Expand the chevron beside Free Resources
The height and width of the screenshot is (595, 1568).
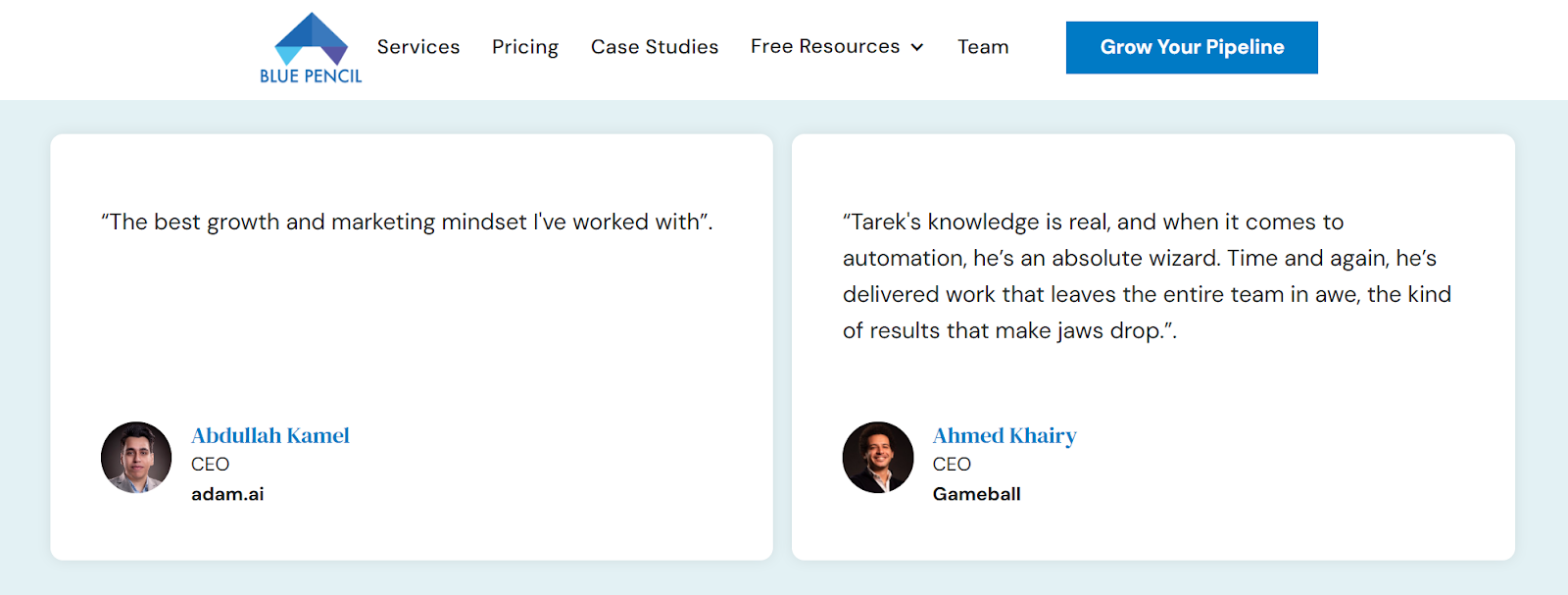tap(917, 48)
